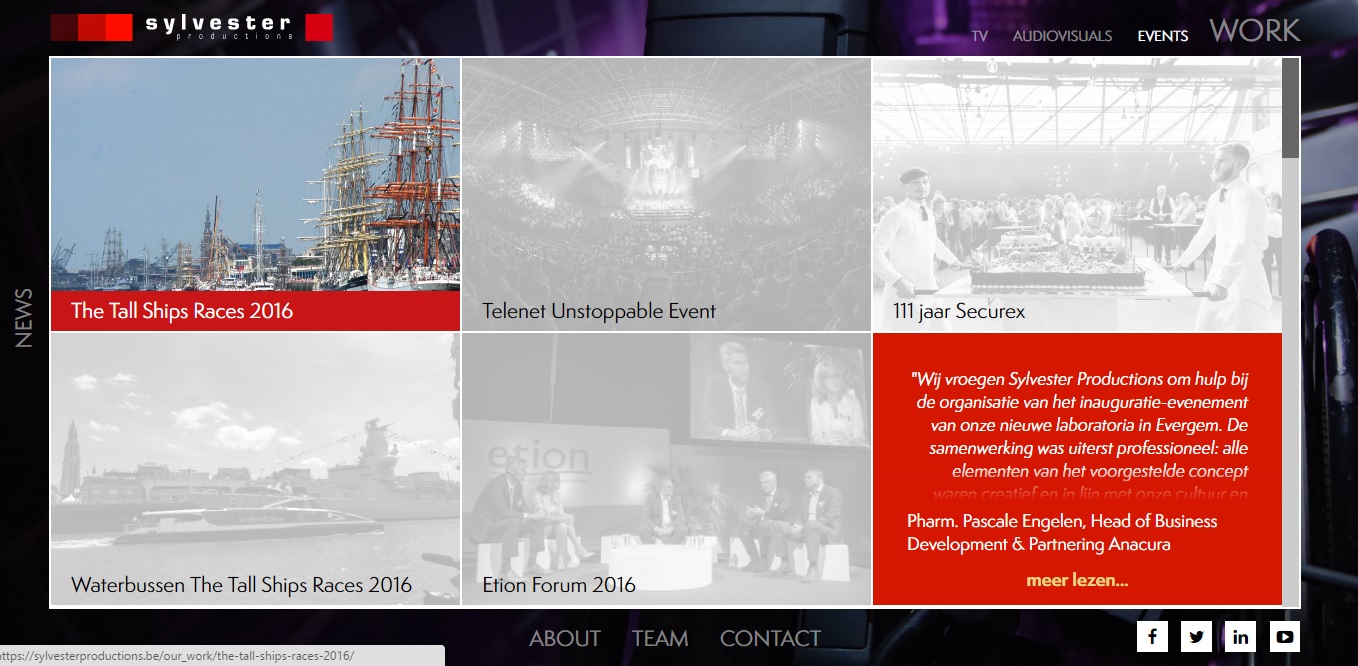1358x666 pixels.
Task: Go to the CONTACT page
Action: click(x=770, y=638)
